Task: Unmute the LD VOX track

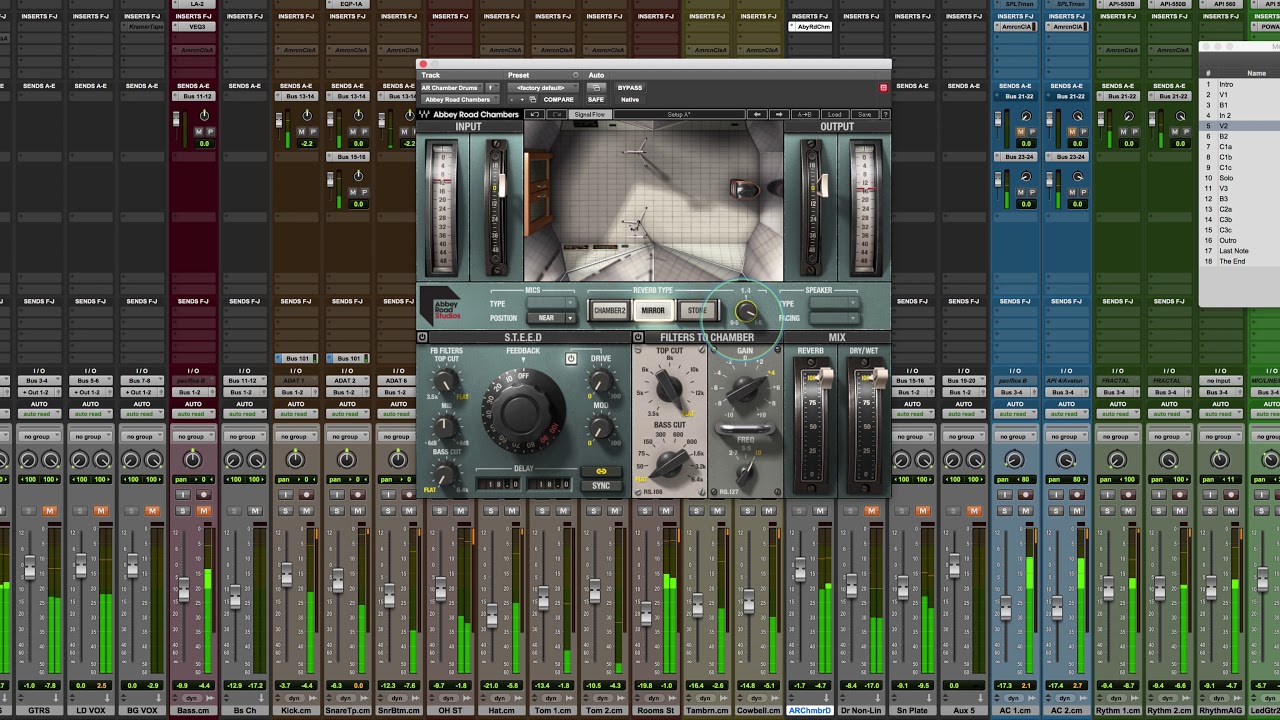Action: pos(100,511)
